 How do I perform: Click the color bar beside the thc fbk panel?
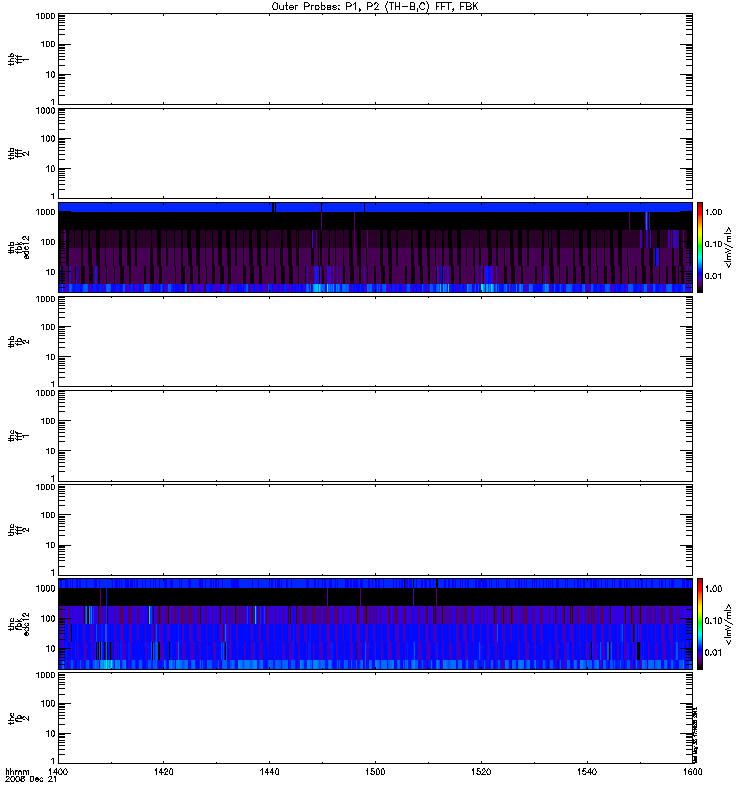pyautogui.click(x=700, y=624)
